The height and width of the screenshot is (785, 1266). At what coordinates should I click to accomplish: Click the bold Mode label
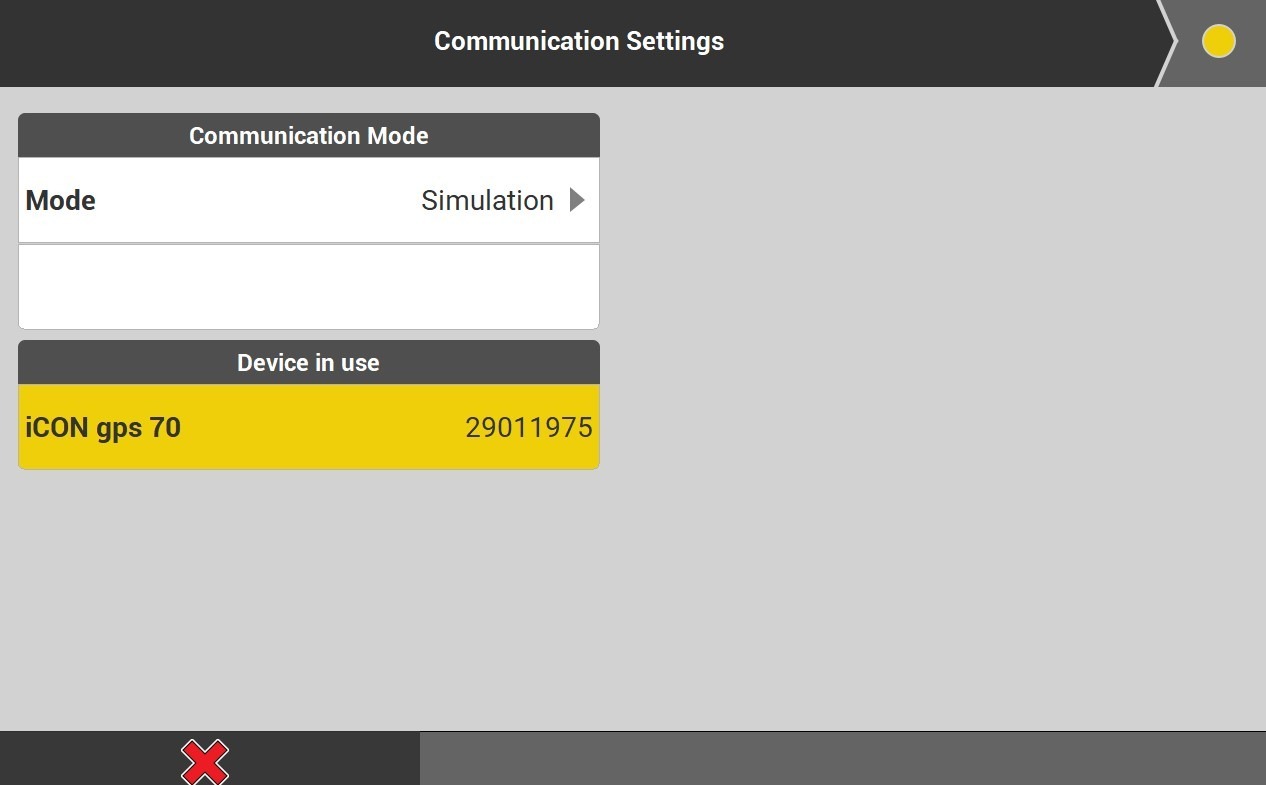point(61,200)
